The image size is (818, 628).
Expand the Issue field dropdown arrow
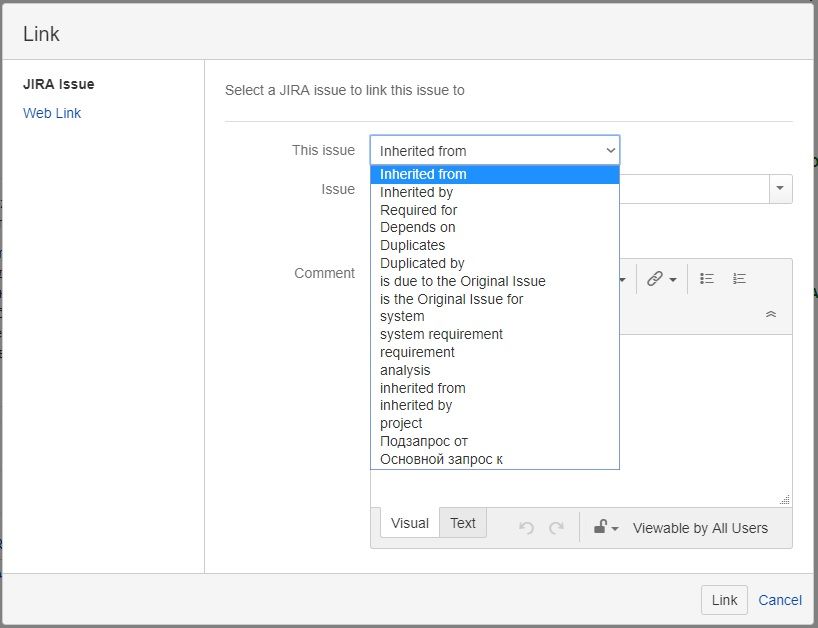[780, 188]
